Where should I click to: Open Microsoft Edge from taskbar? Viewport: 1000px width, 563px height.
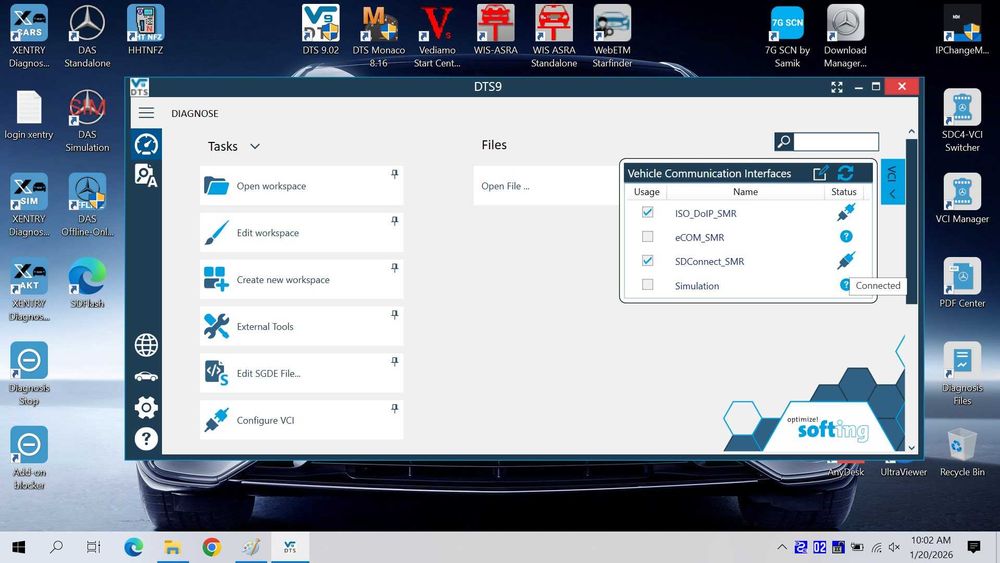133,547
